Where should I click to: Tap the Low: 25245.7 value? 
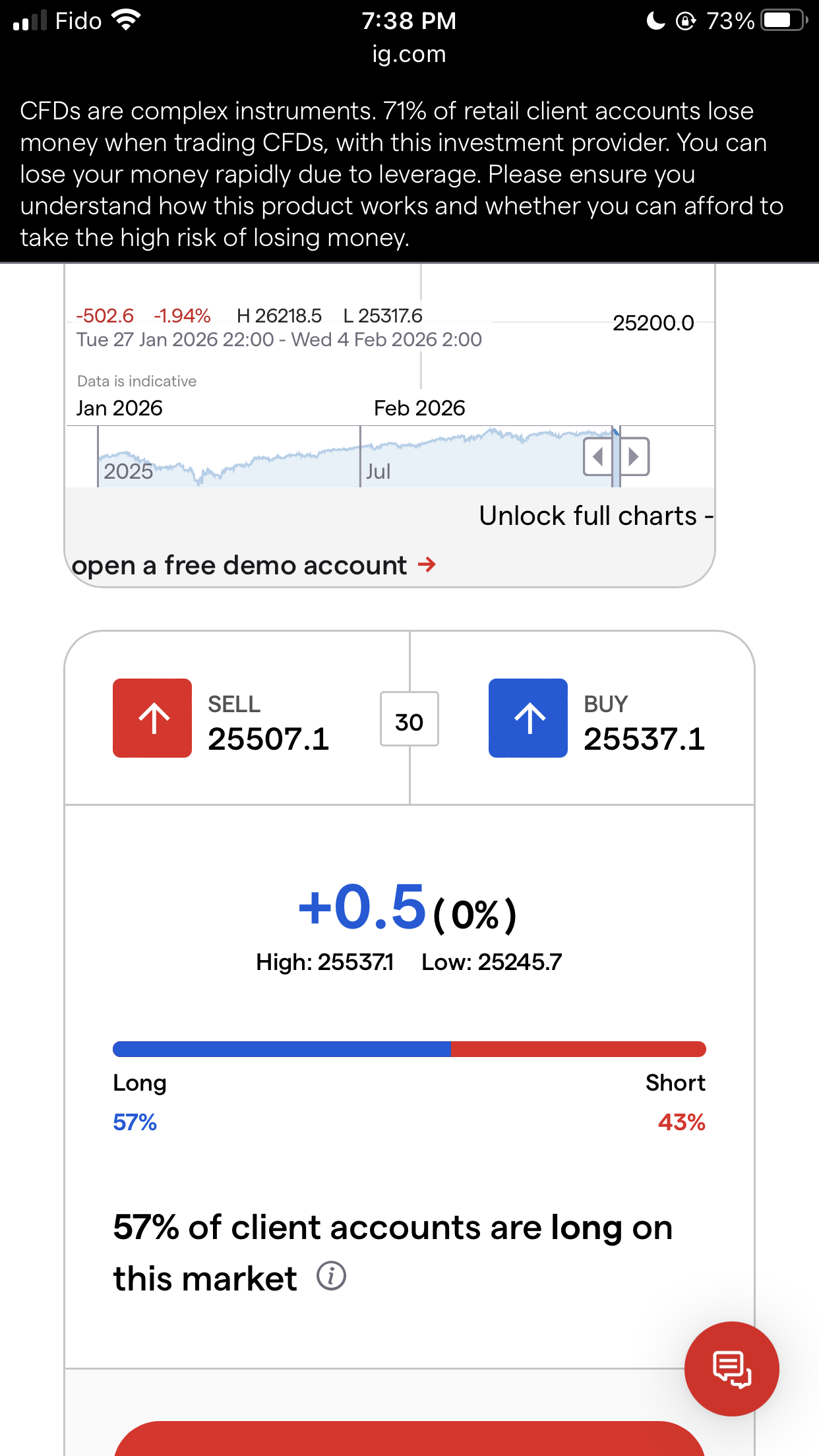click(x=492, y=962)
